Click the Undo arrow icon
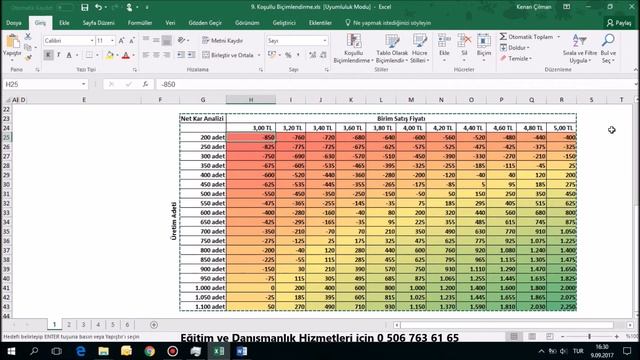Image resolution: width=640 pixels, height=360 pixels. (98, 7)
